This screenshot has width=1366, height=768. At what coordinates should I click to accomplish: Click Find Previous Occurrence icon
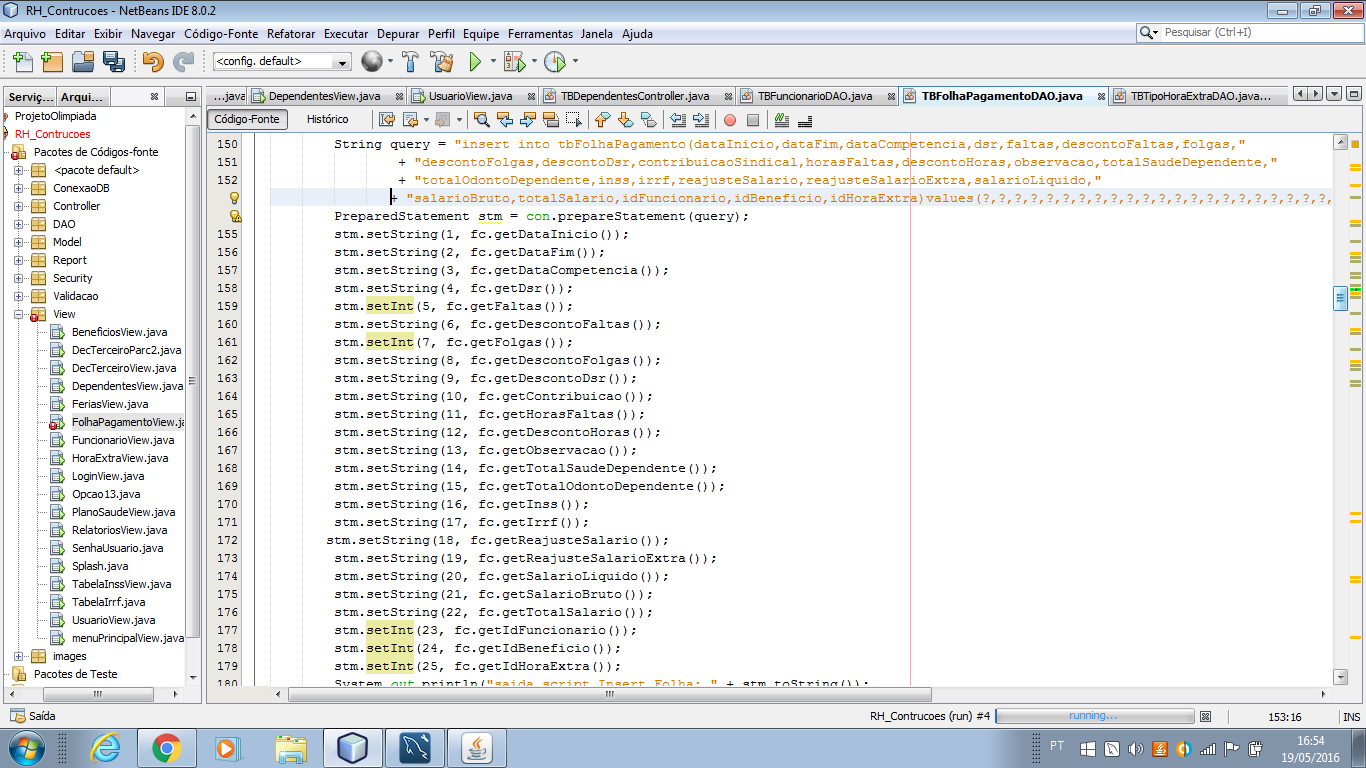coord(504,120)
